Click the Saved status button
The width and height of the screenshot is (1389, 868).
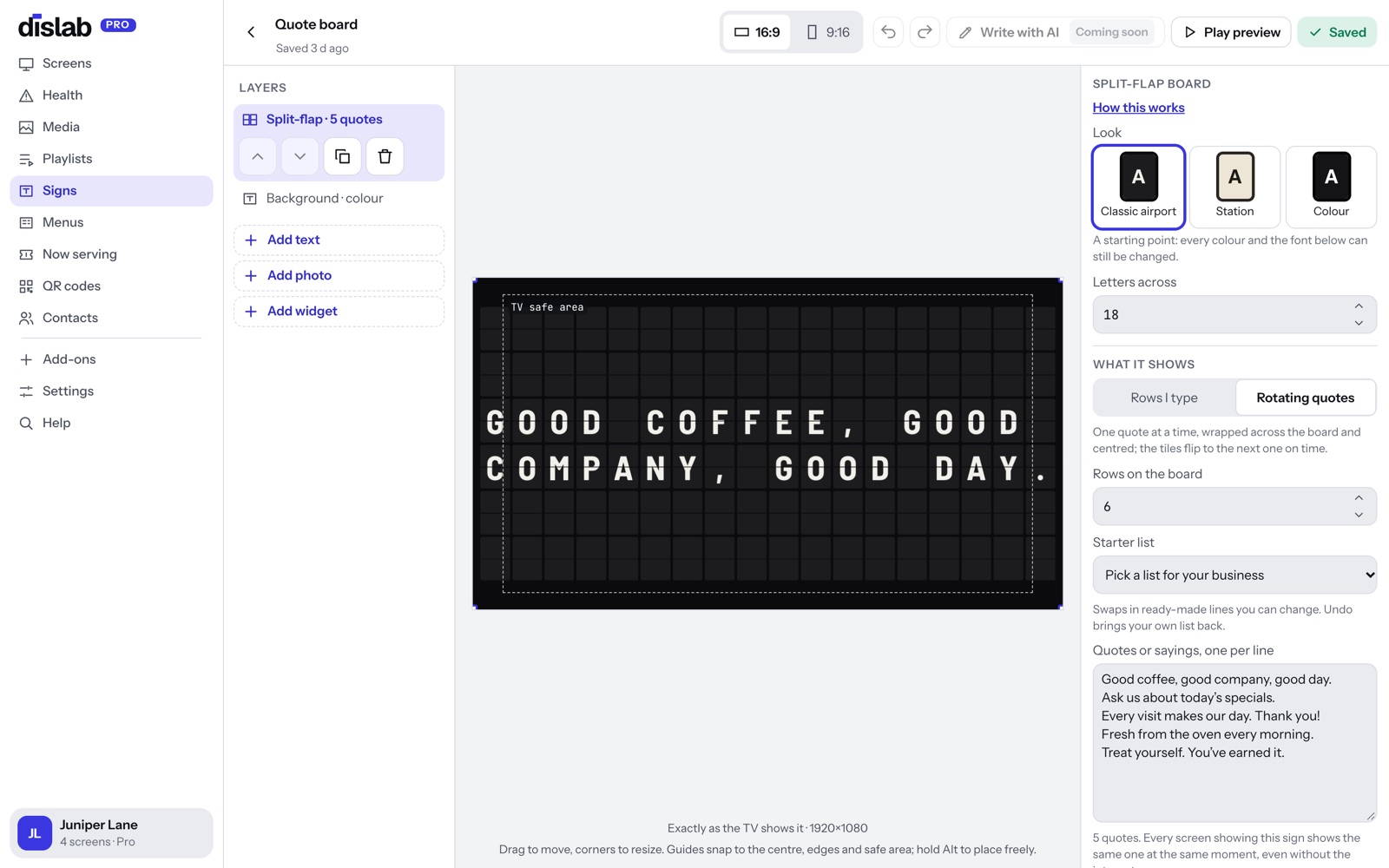click(x=1337, y=32)
